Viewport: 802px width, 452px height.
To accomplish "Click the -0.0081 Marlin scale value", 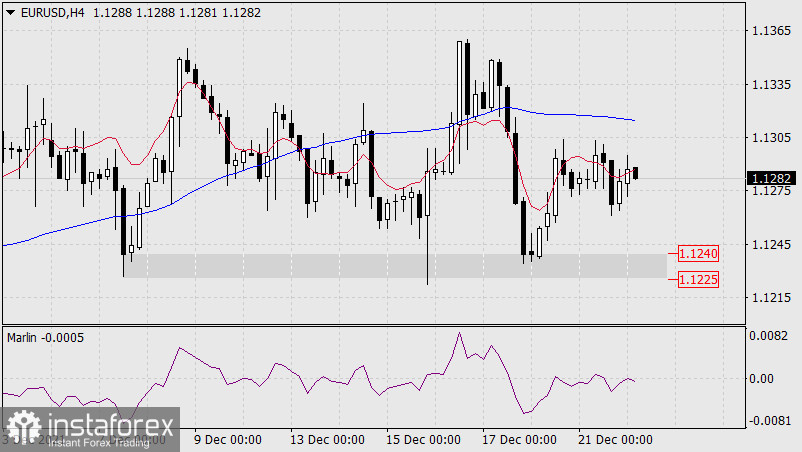I will click(x=770, y=421).
